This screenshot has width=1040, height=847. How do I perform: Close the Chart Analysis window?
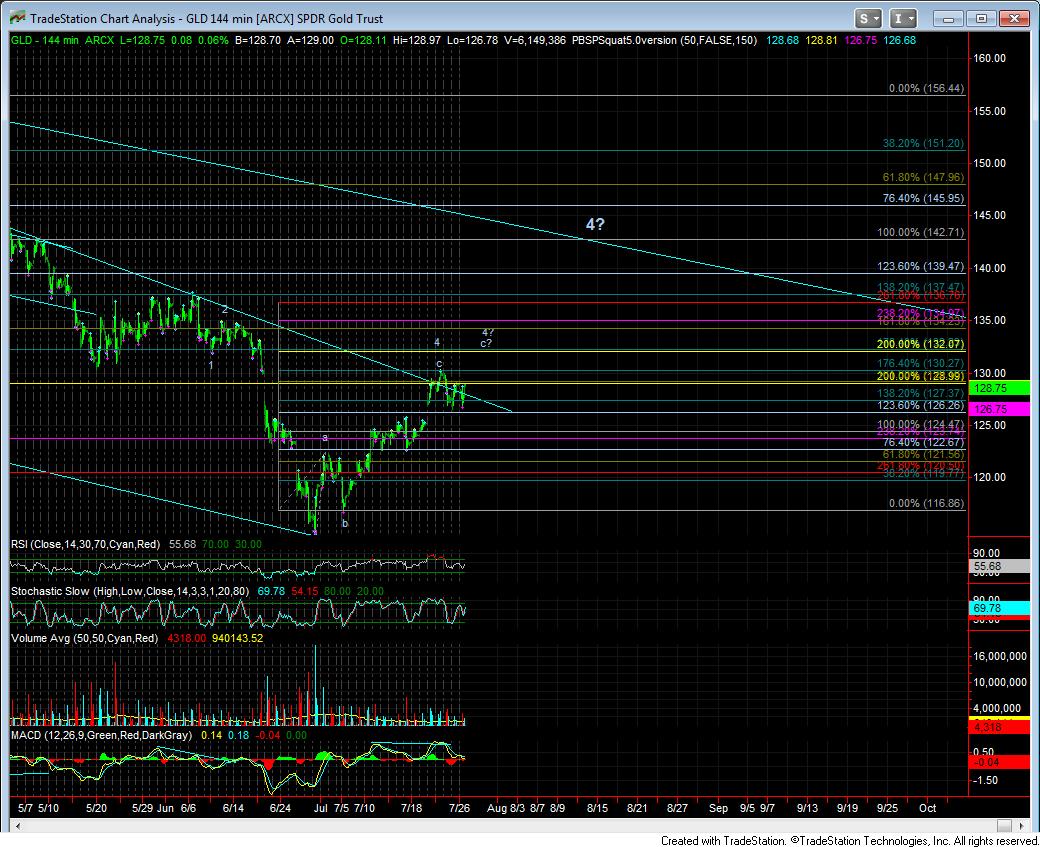[1014, 19]
